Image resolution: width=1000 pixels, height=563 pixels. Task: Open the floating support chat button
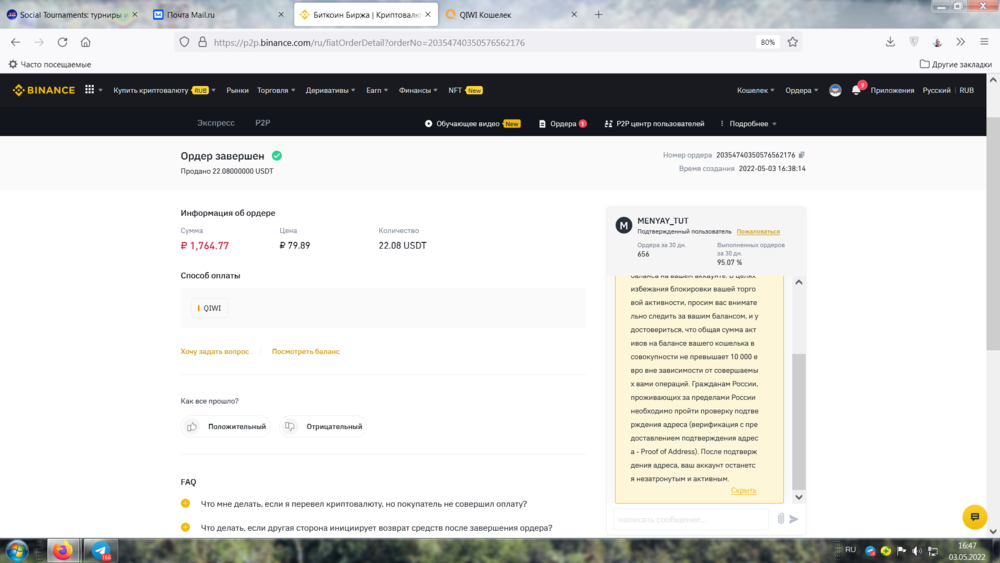click(x=974, y=517)
